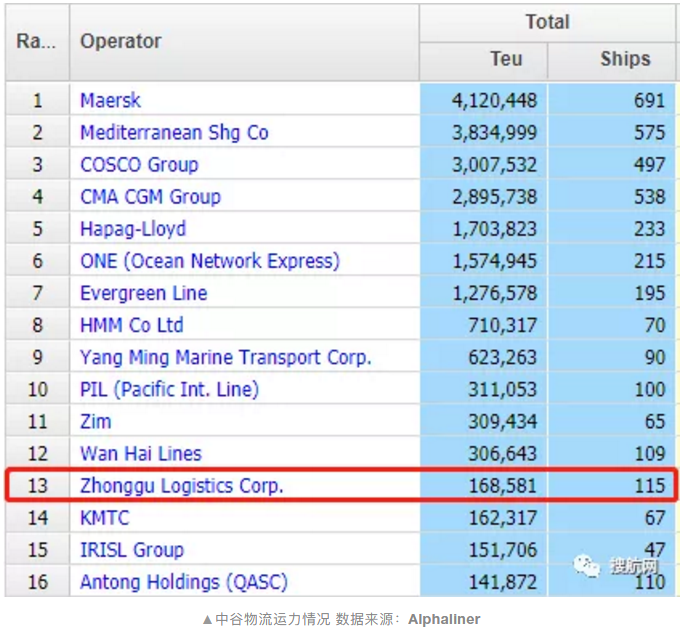Click the Mediterranean Shg Co link

pyautogui.click(x=174, y=132)
